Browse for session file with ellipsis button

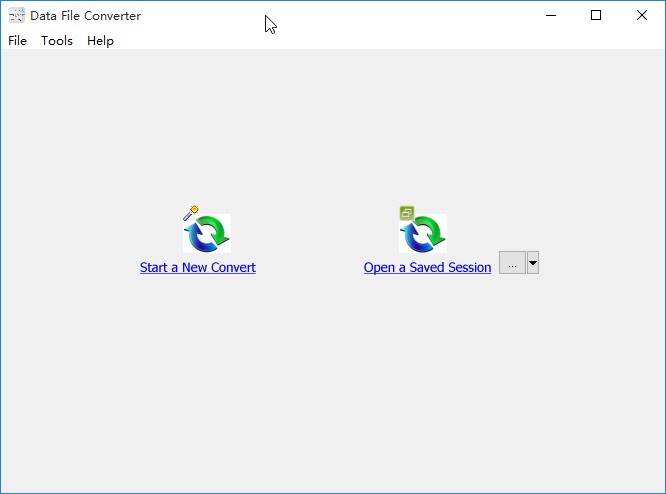pyautogui.click(x=512, y=263)
